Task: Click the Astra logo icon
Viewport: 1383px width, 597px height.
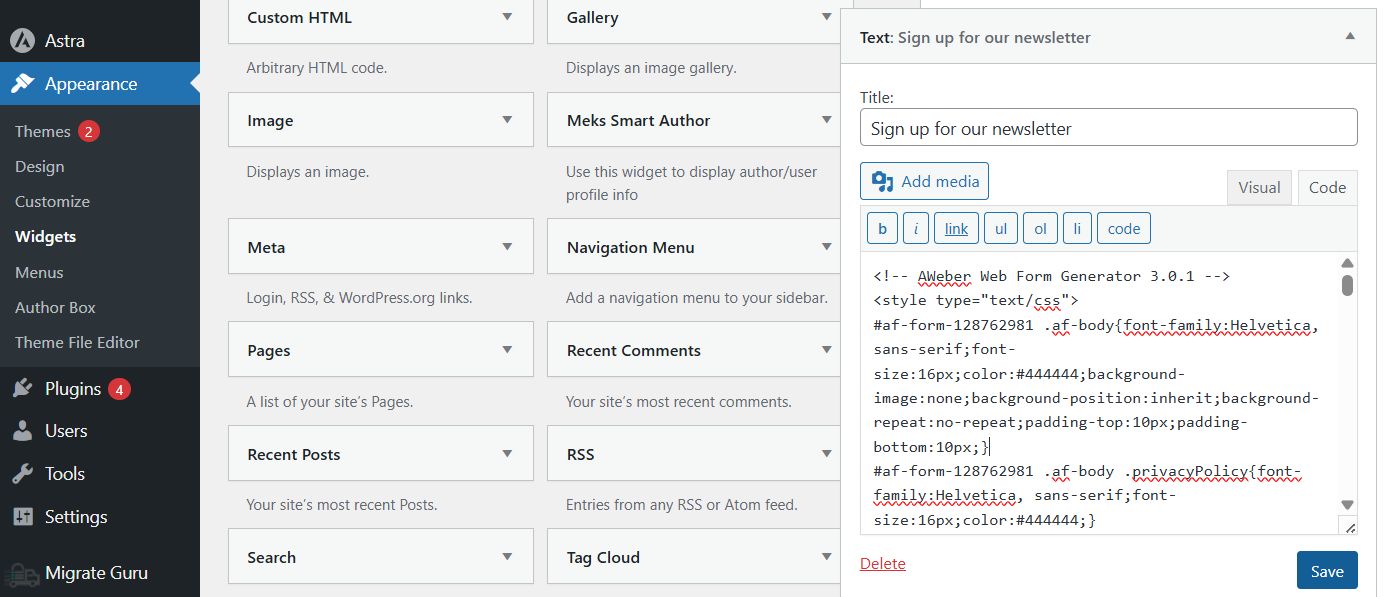Action: click(x=22, y=41)
